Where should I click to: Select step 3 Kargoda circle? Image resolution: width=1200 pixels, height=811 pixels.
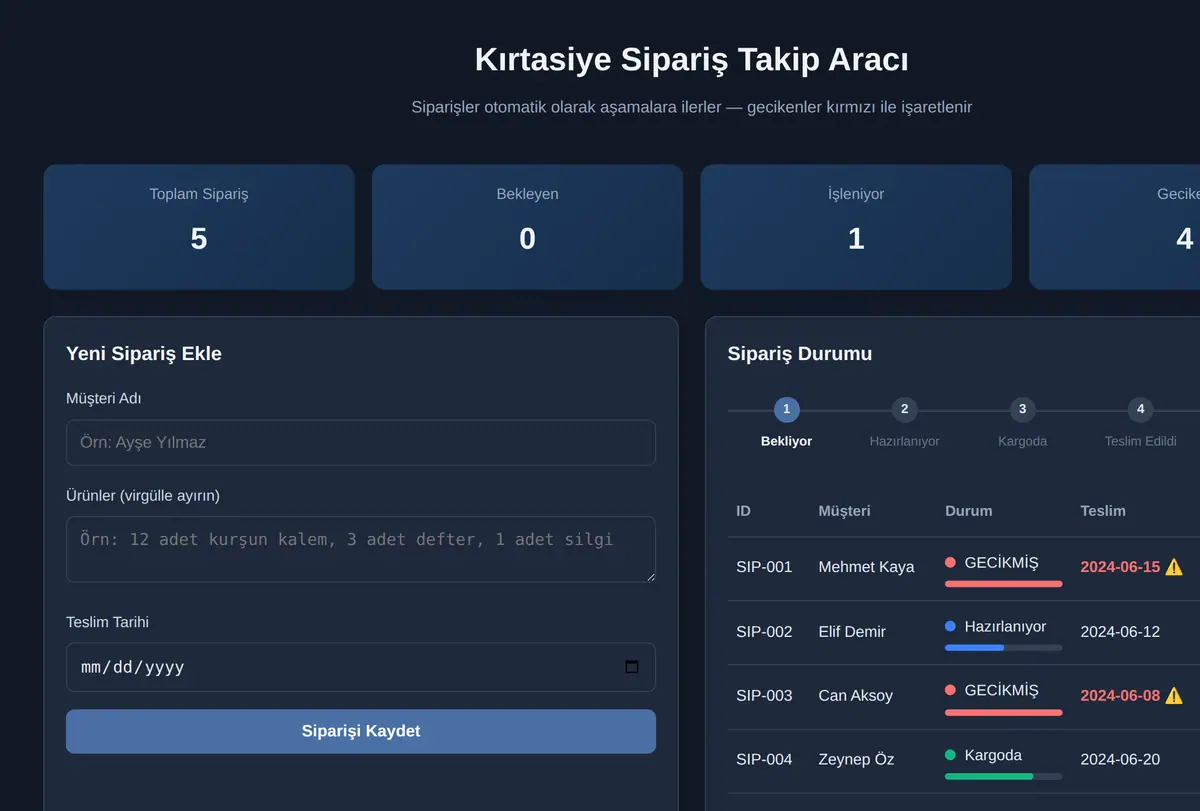pyautogui.click(x=1022, y=409)
